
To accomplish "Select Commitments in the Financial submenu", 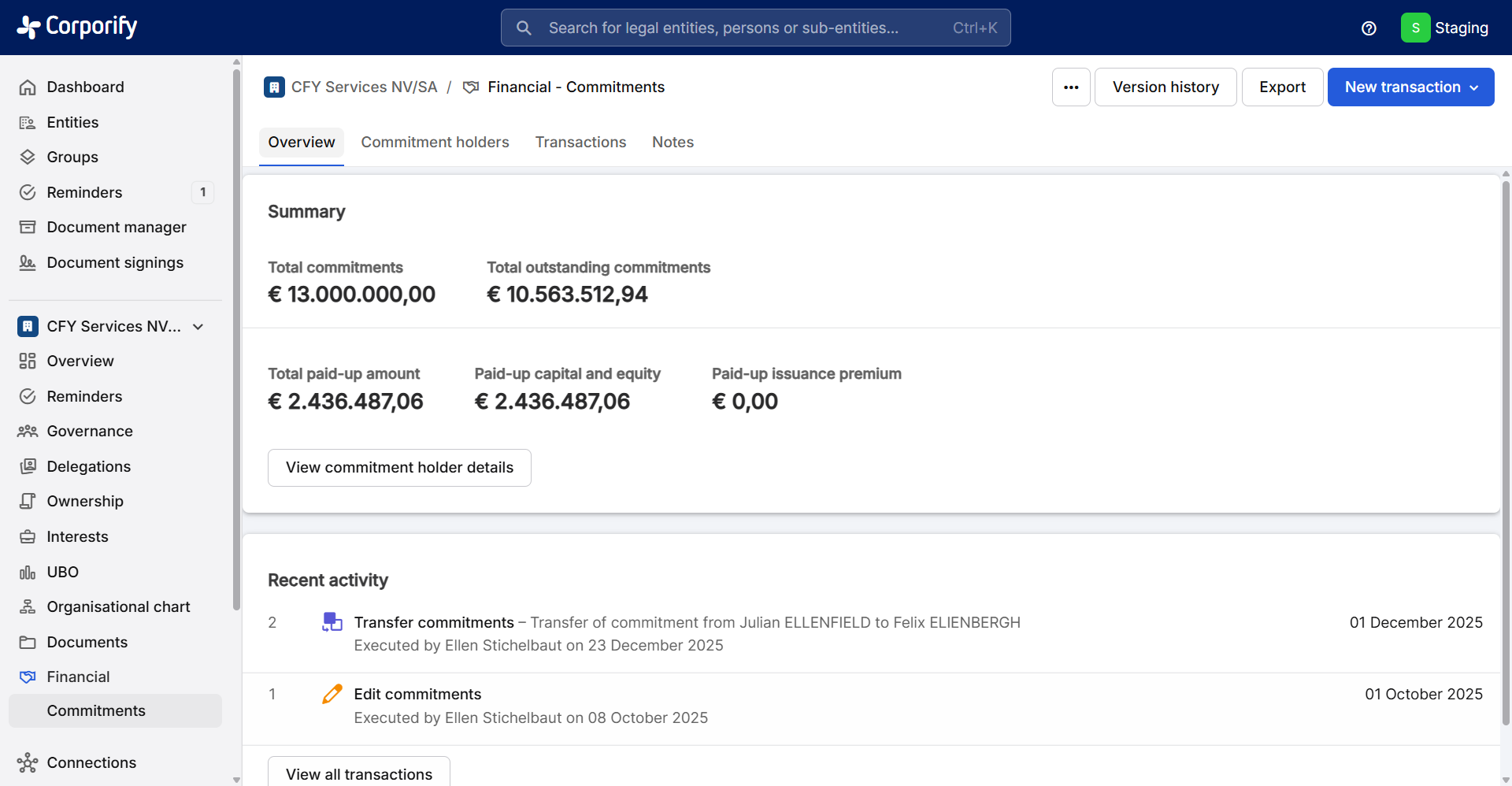I will 96,710.
